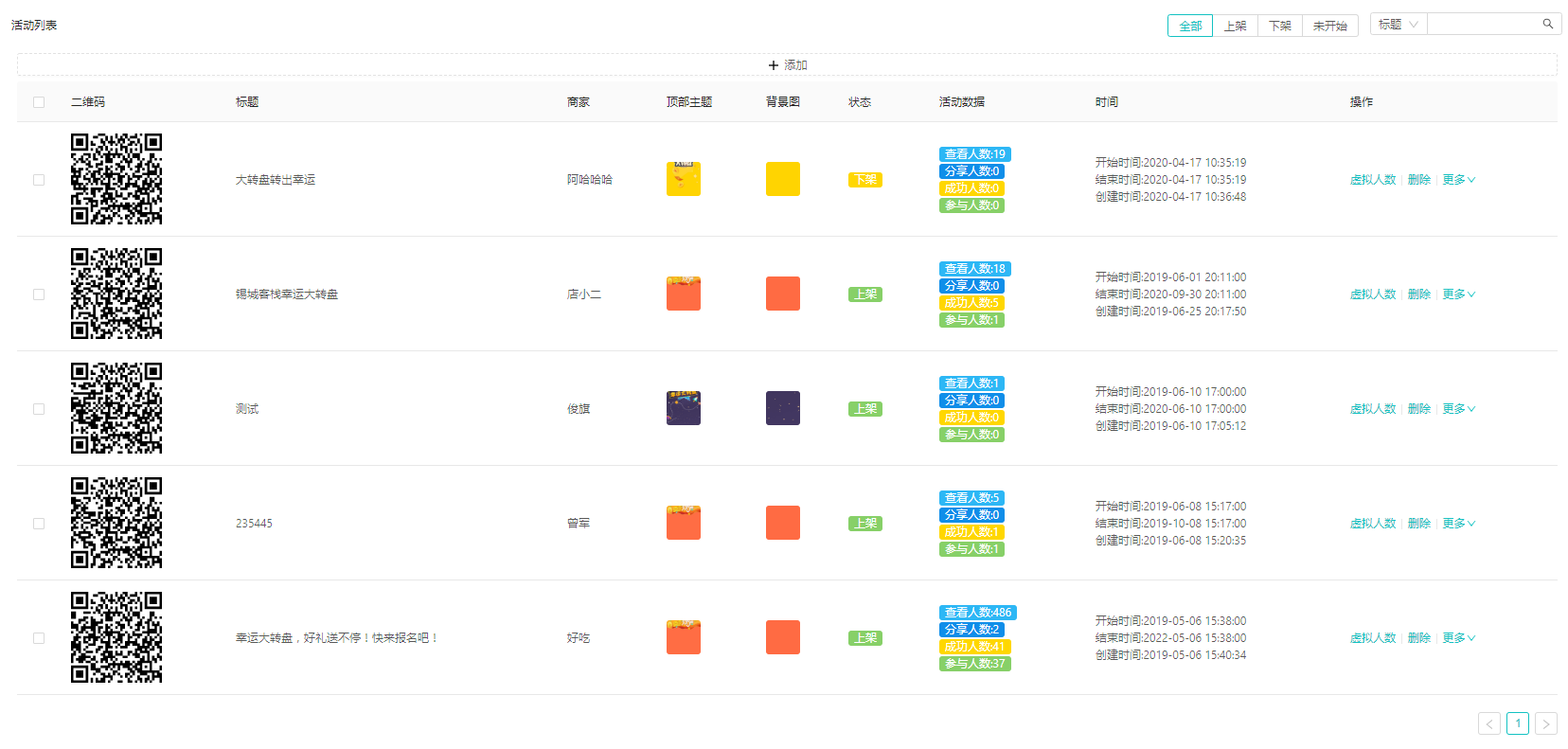Click 虚拟人数 for 好吃 merchant row
The width and height of the screenshot is (1568, 749).
(1373, 638)
